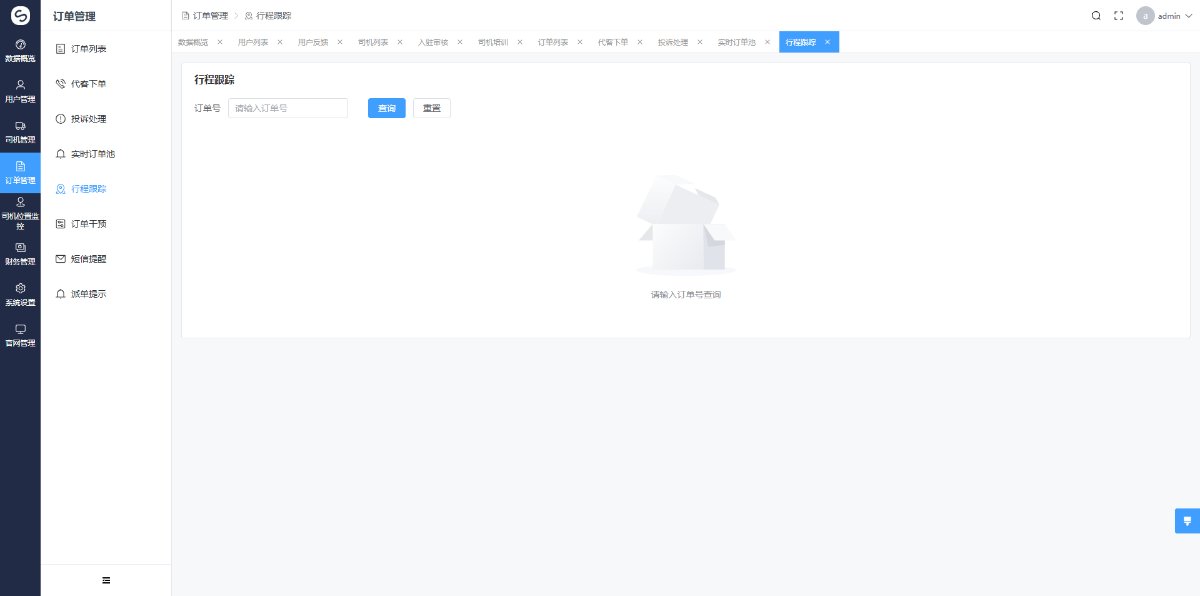Open 司机位置监控 in the dark sidebar

(x=20, y=214)
